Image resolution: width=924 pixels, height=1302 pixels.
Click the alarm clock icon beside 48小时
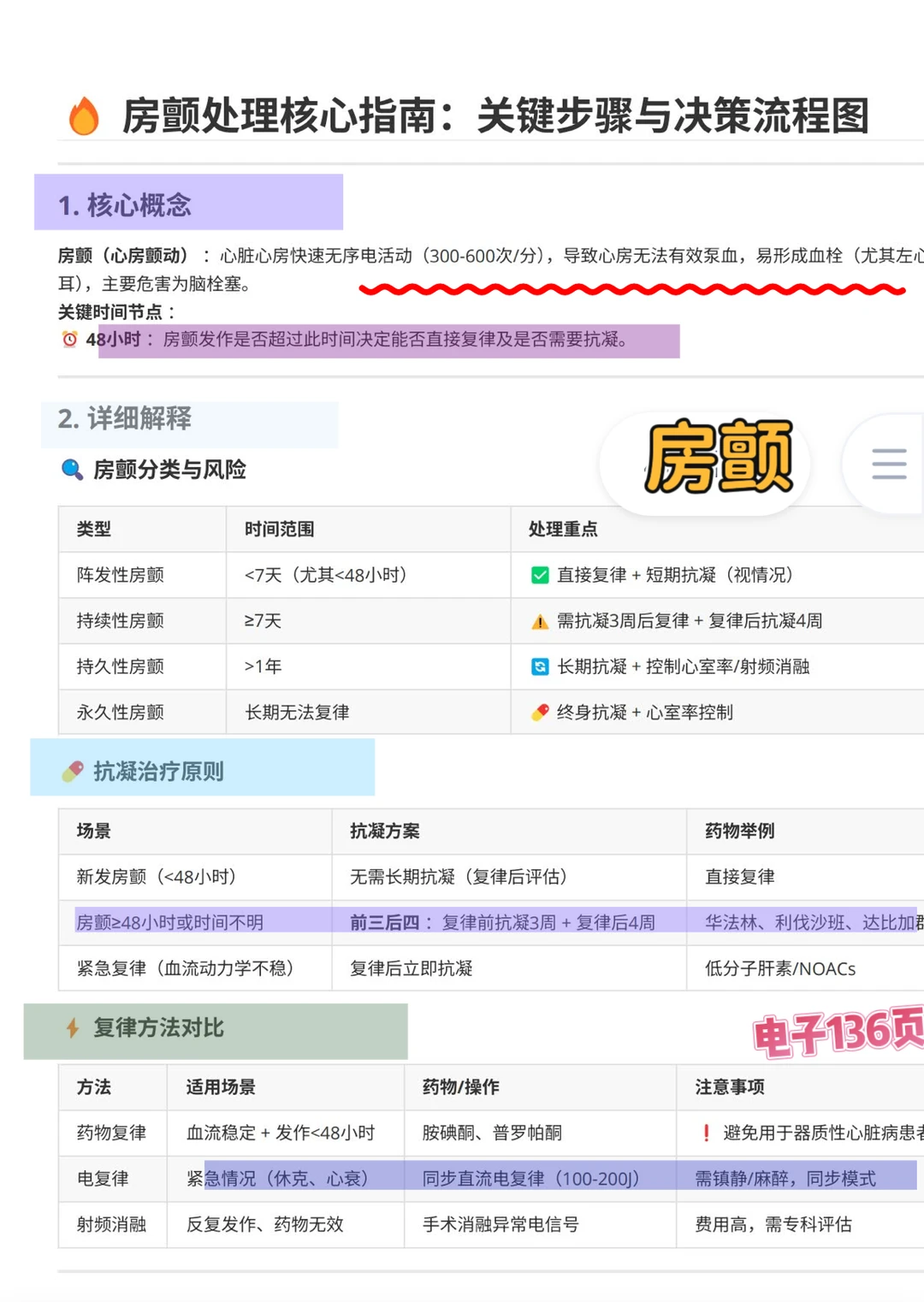pos(69,340)
